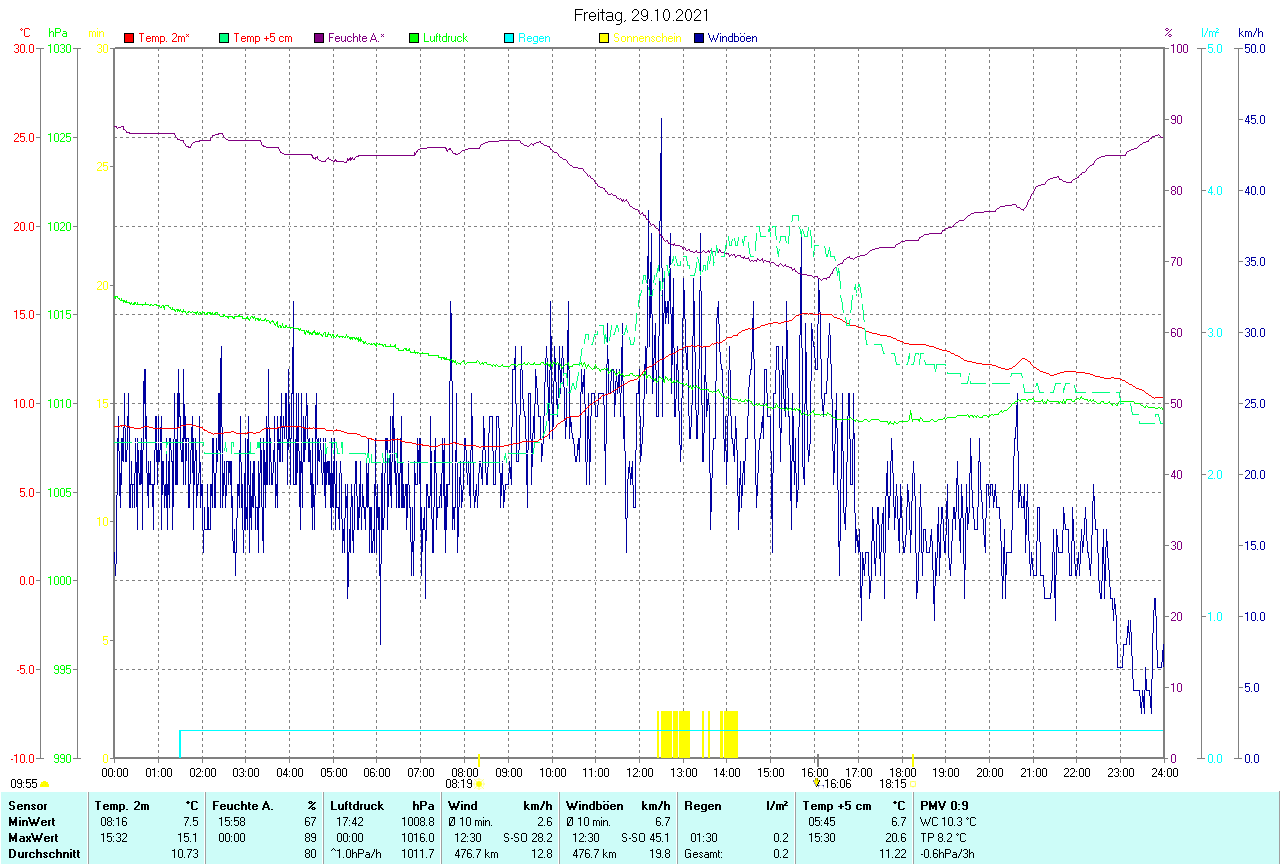The height and width of the screenshot is (864, 1280).
Task: Click the chart title 'Freitag, 29.10.2021'
Action: 641,15
